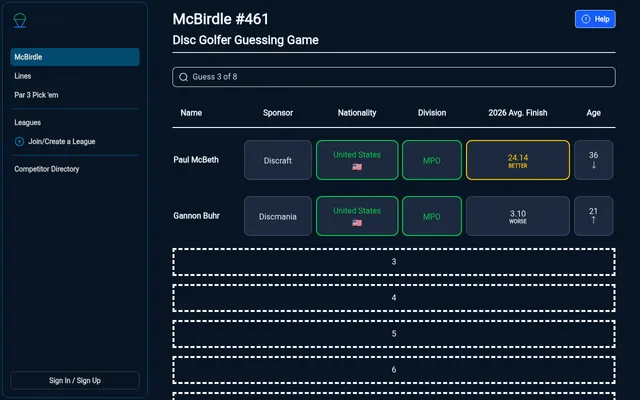Click the Nationality column header

click(x=357, y=113)
